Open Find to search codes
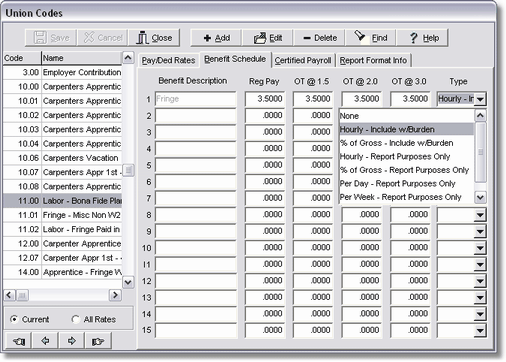 [x=371, y=38]
